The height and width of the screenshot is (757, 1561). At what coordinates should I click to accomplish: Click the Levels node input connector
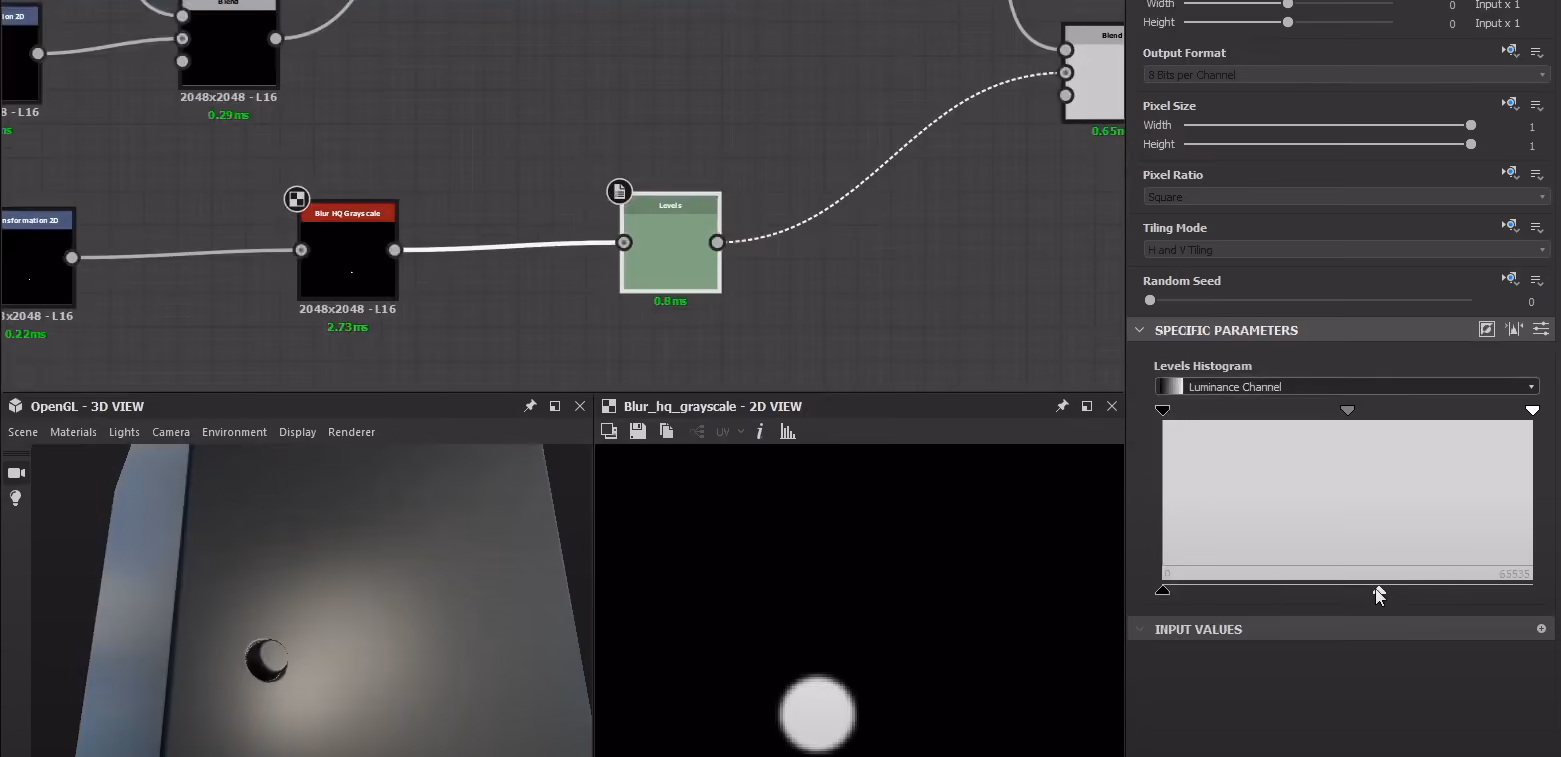point(624,242)
